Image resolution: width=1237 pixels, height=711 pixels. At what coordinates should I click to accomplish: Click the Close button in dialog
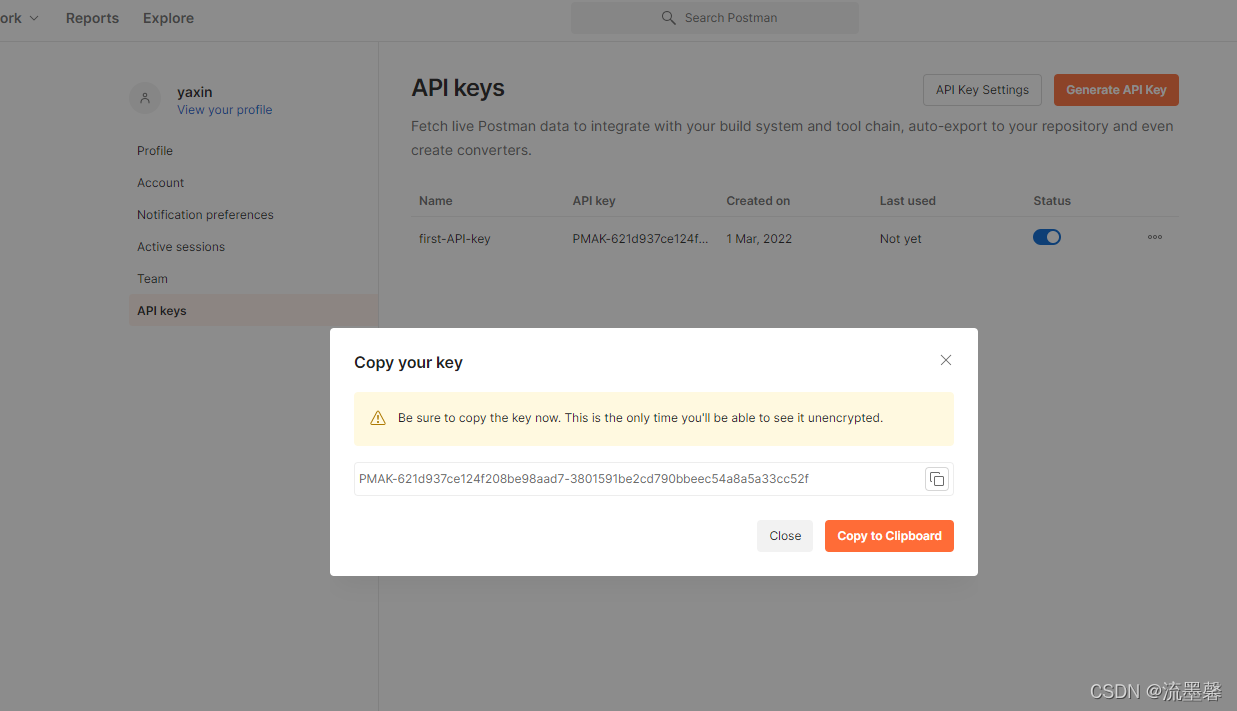pos(785,536)
